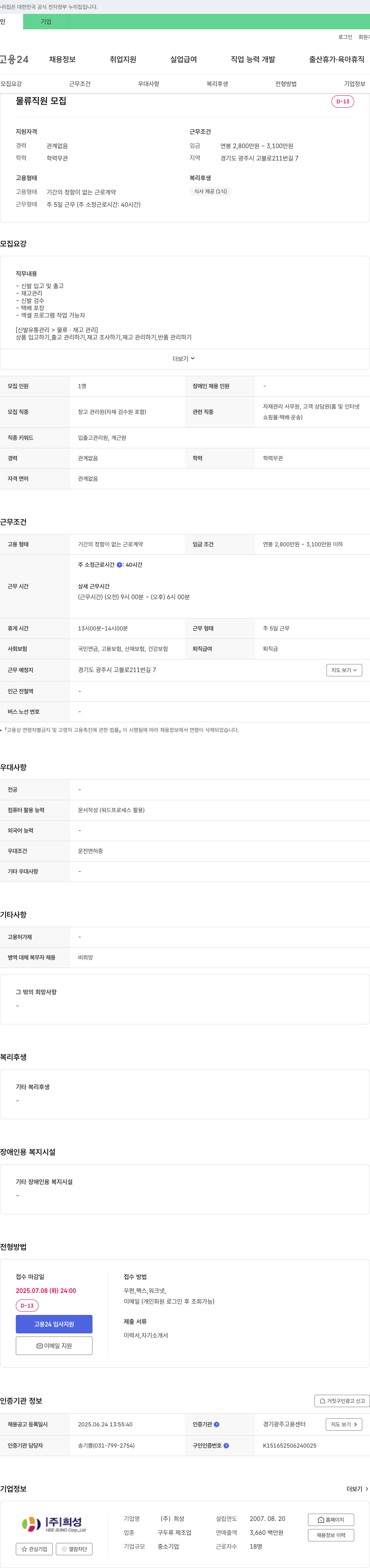
Task: Open the 채용정보 main menu
Action: click(x=62, y=59)
